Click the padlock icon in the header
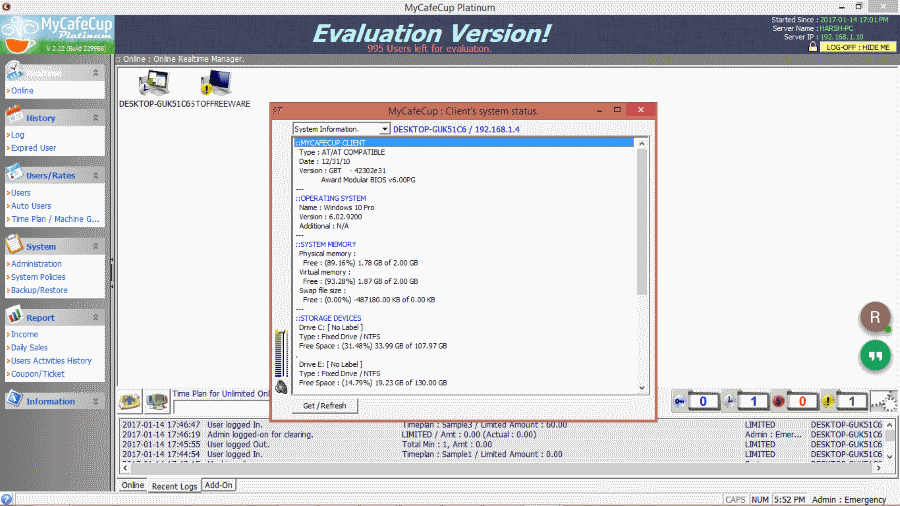This screenshot has width=900, height=506. coord(813,46)
